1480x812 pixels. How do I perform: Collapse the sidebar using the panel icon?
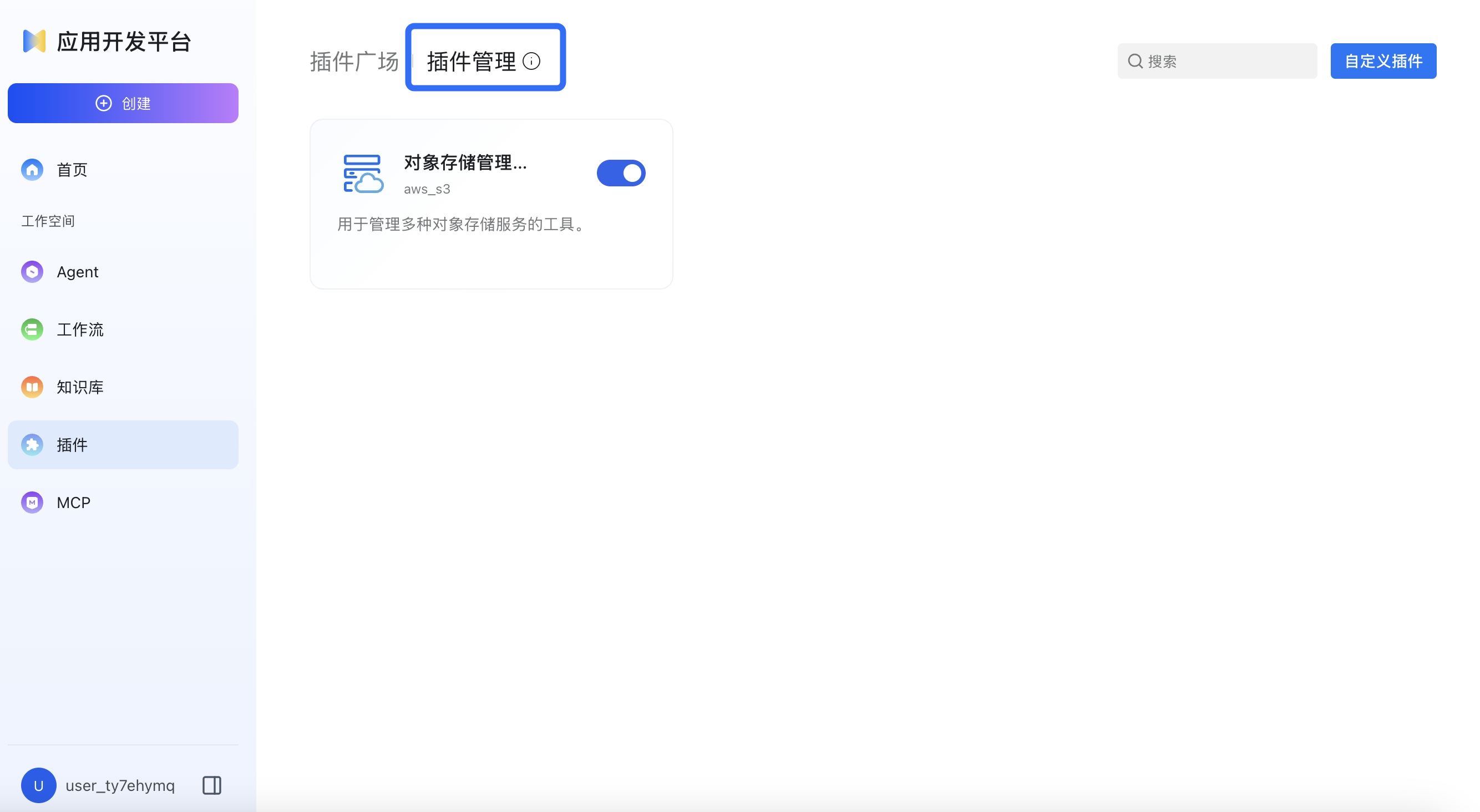point(211,785)
